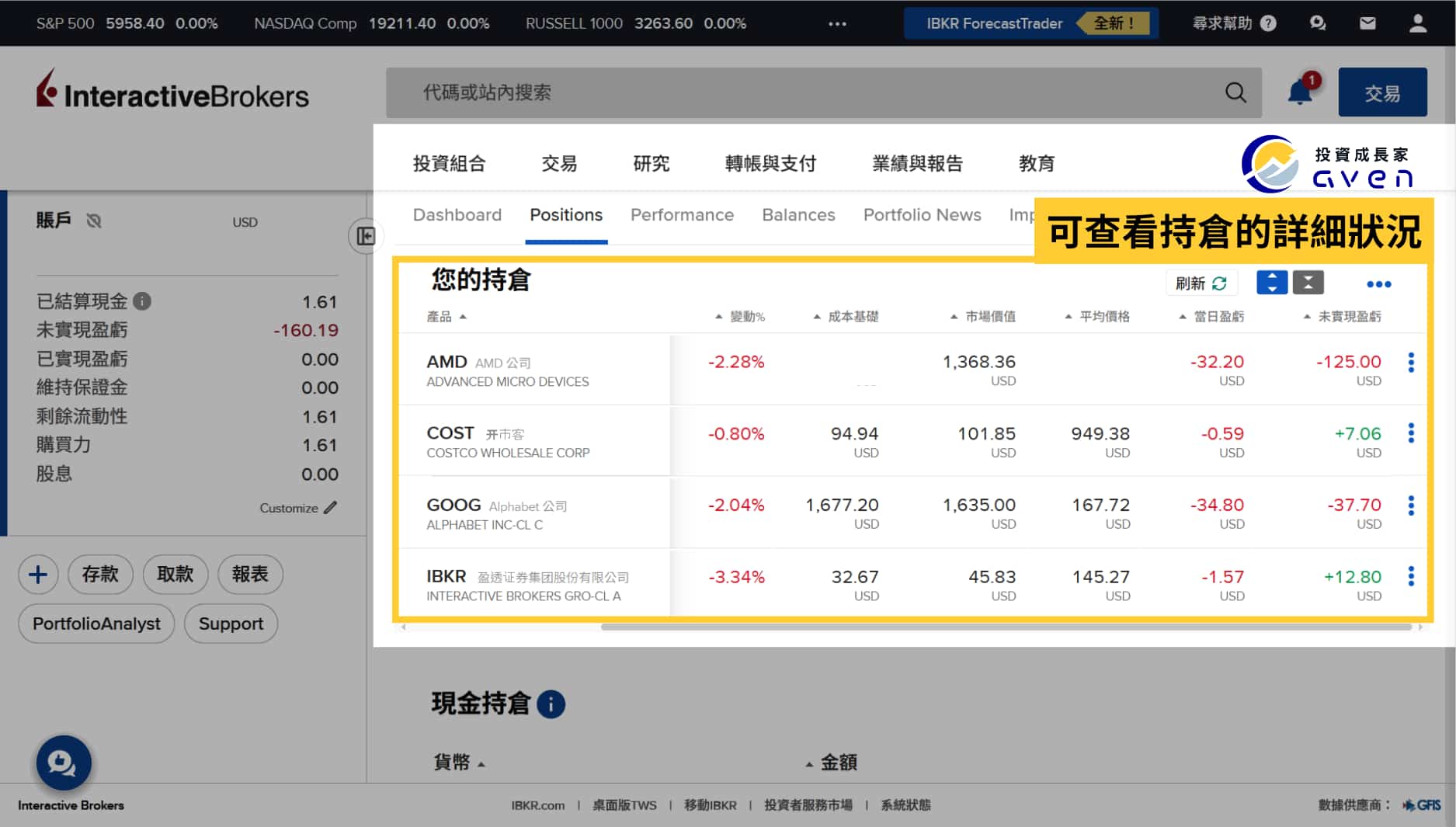The height and width of the screenshot is (827, 1456).
Task: Open 移動IBKR footer link
Action: click(x=710, y=805)
